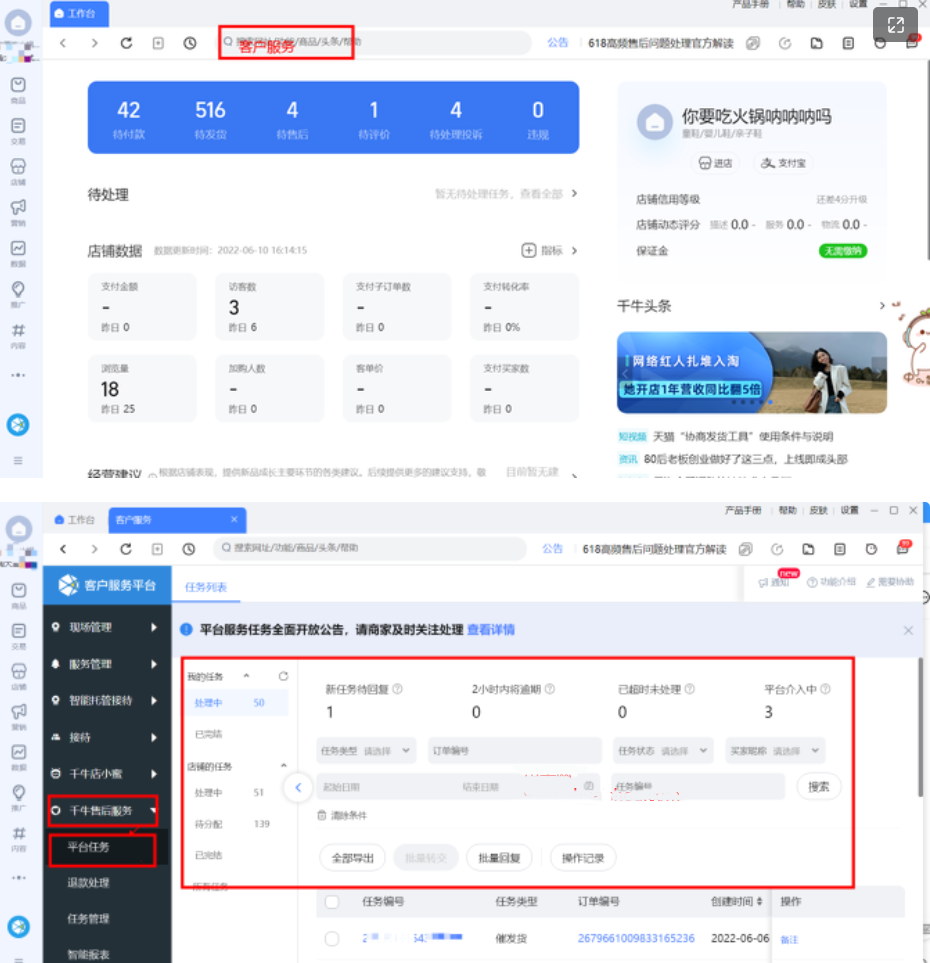This screenshot has height=963, width=930.
Task: Click the fullscreen expand icon on the image
Action: pyautogui.click(x=895, y=25)
